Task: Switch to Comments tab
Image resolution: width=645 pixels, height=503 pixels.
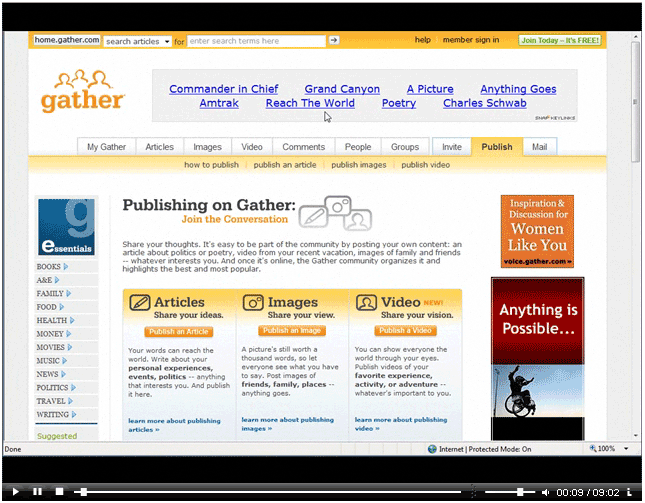Action: pos(304,147)
